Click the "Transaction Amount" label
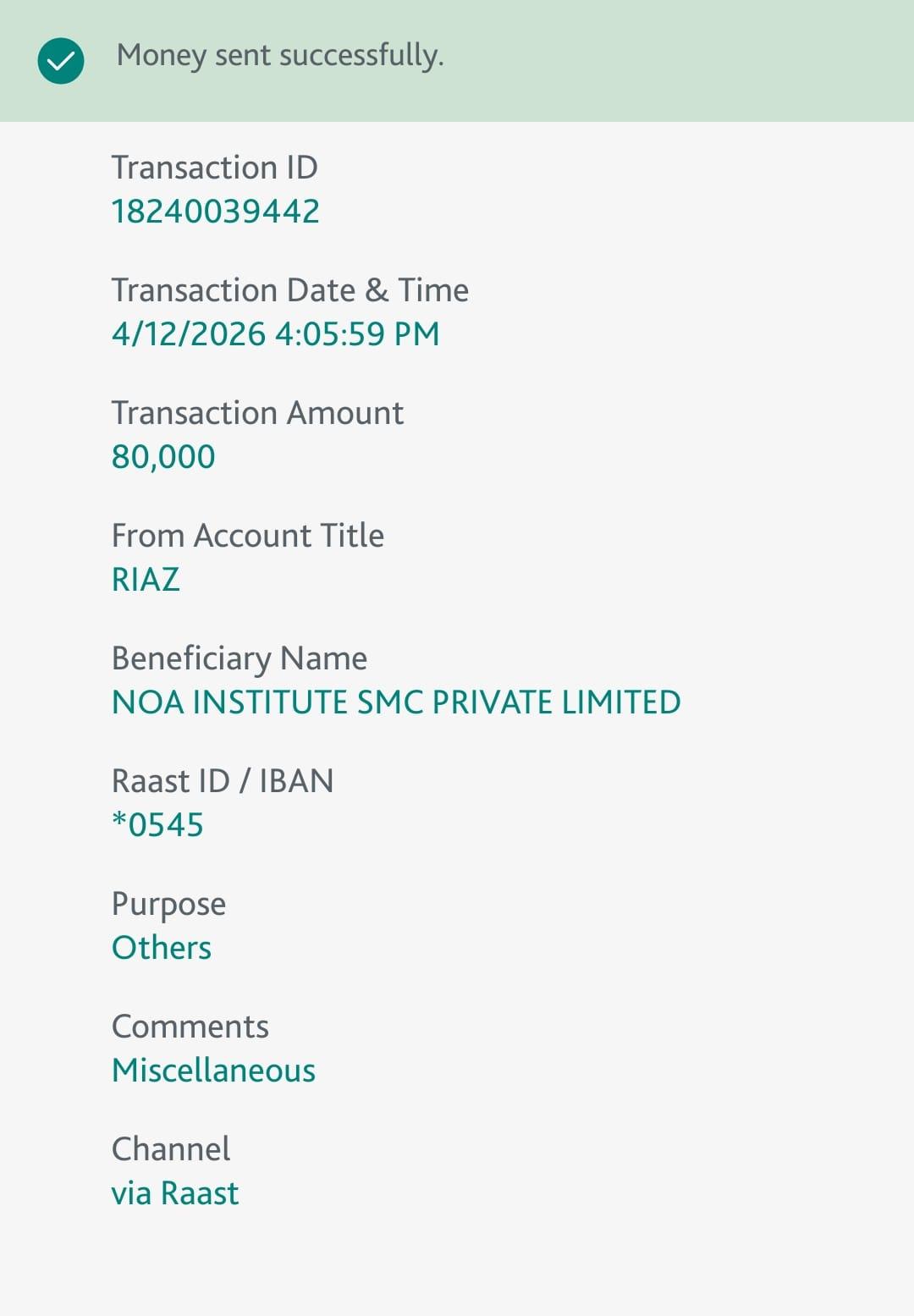 [x=257, y=413]
